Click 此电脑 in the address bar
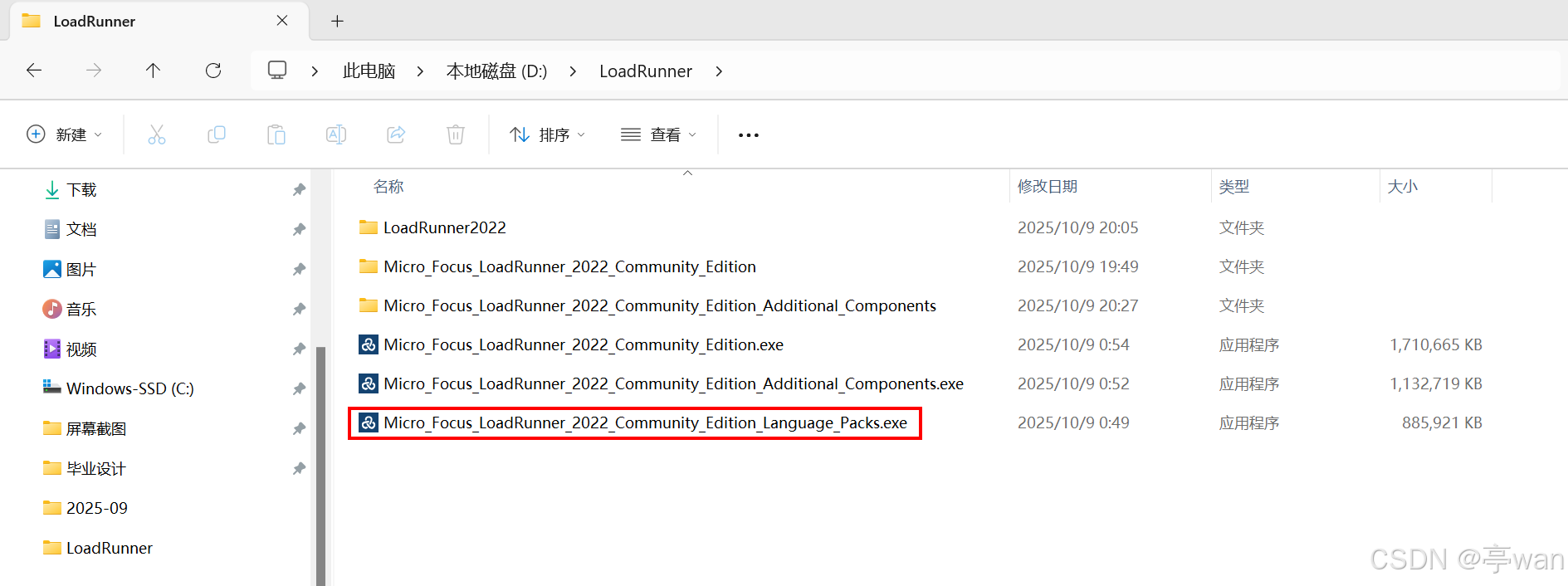The width and height of the screenshot is (1568, 586). [369, 71]
